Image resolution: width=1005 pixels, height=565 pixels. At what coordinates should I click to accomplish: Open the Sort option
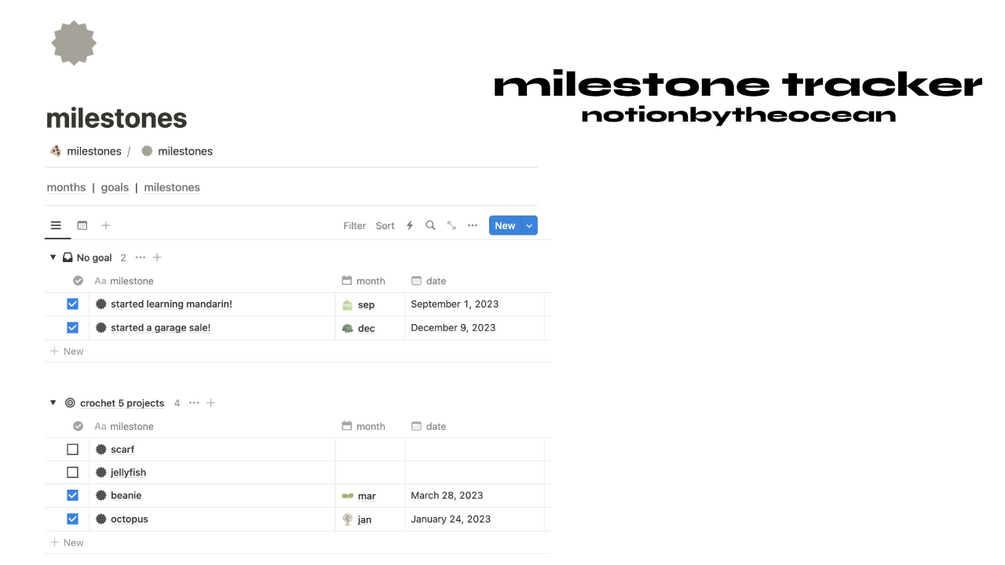click(385, 225)
